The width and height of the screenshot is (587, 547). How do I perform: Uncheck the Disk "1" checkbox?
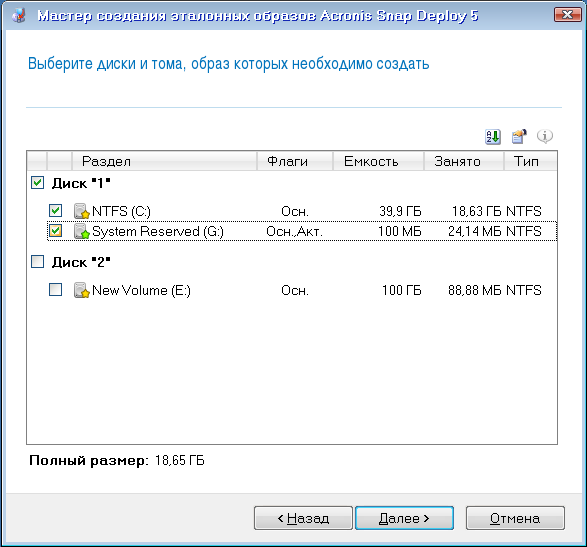tap(37, 183)
